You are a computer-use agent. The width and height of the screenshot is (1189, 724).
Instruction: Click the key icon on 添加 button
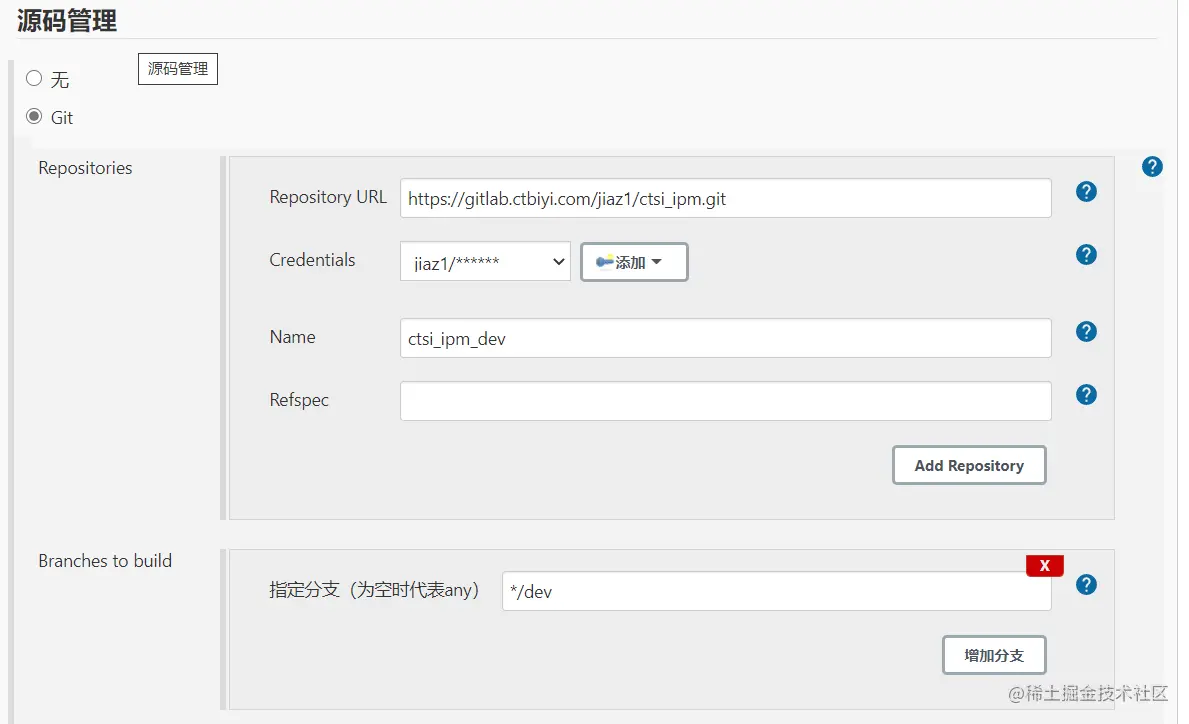[604, 262]
